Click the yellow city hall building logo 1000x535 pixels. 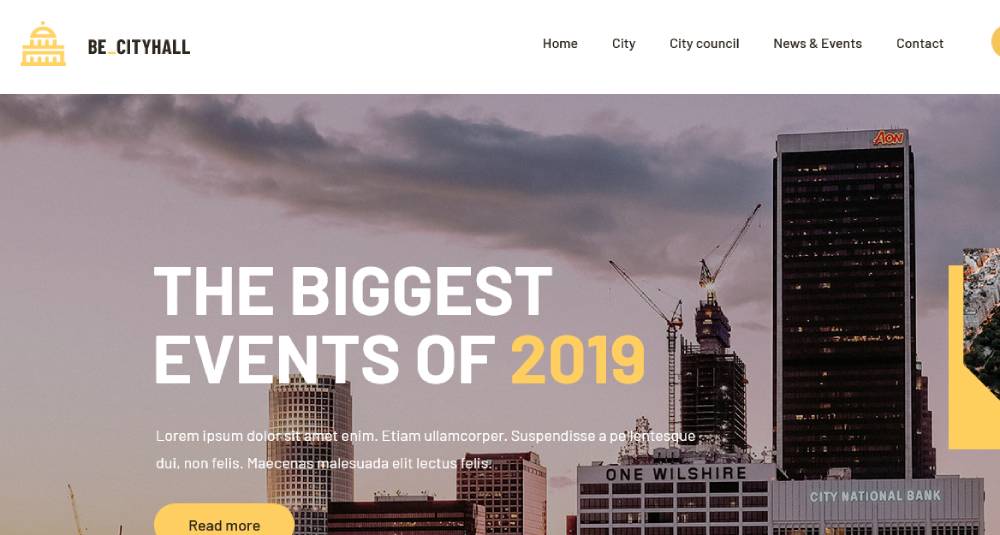(x=43, y=45)
